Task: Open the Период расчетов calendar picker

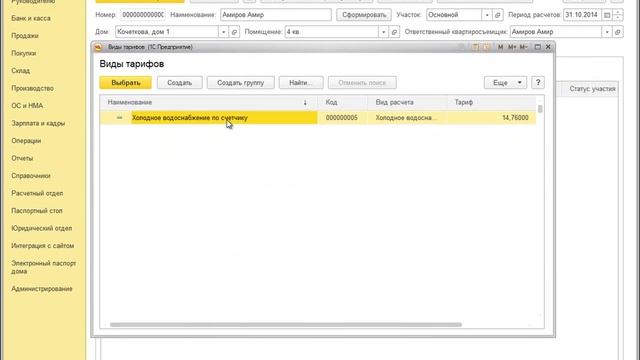Action: (x=607, y=15)
